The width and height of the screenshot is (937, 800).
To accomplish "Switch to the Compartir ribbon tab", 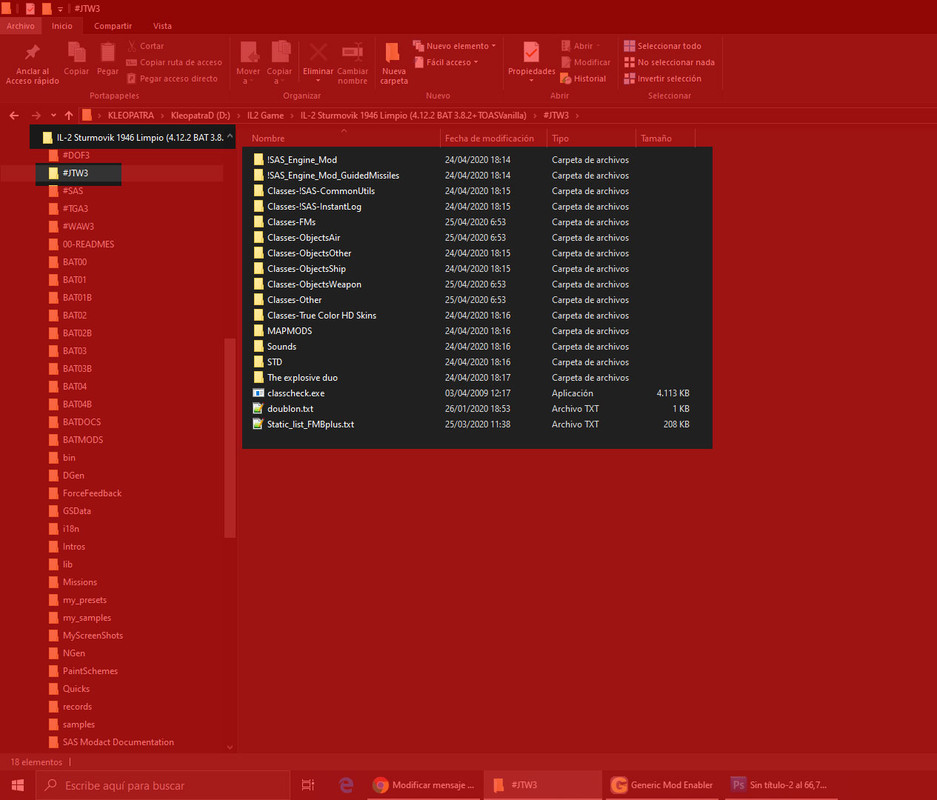I will point(112,26).
